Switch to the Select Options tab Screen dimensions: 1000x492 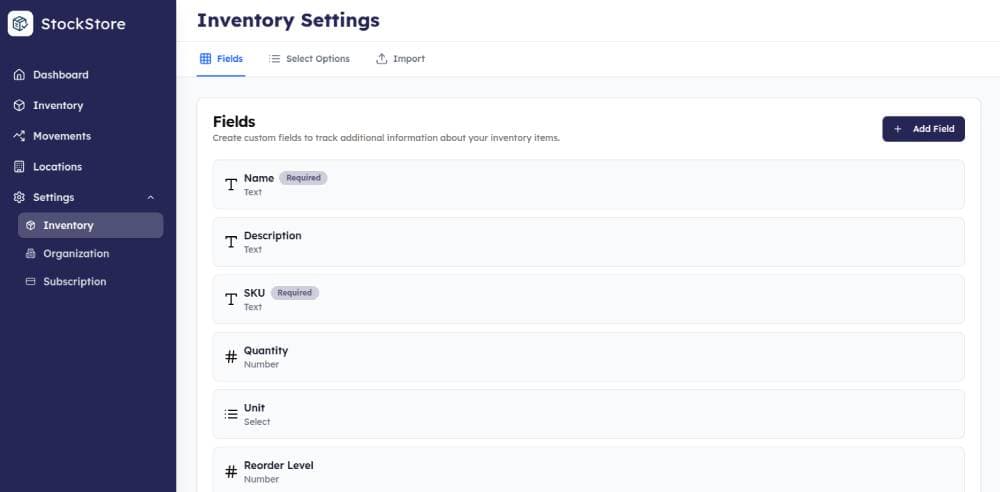coord(309,59)
